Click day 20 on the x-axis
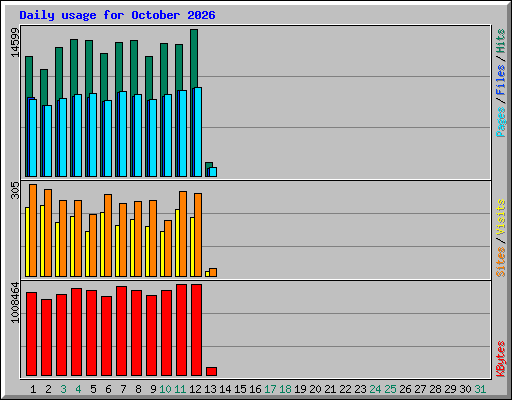Image resolution: width=512 pixels, height=400 pixels. (315, 389)
